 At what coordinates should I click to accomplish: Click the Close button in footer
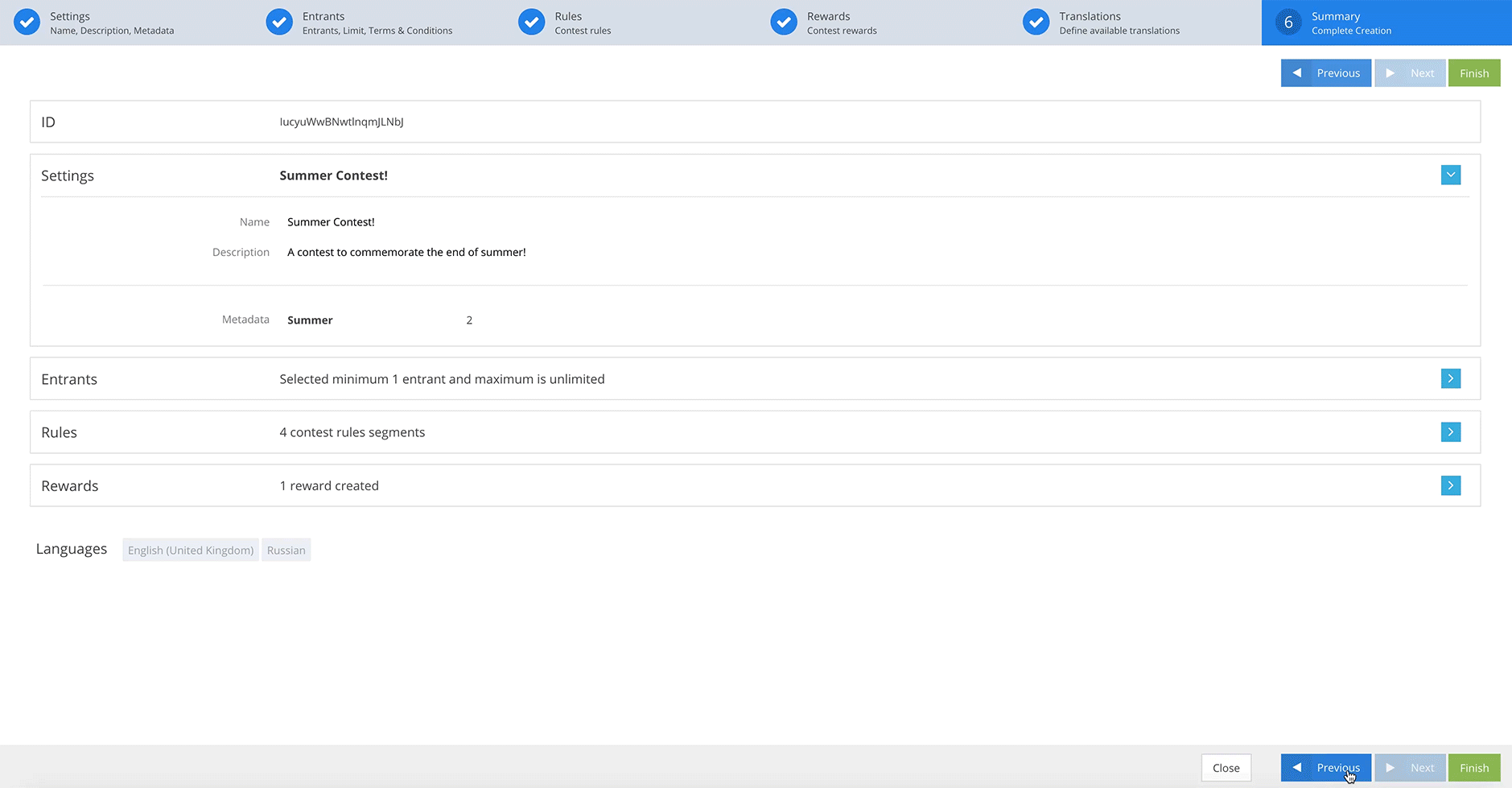click(x=1226, y=768)
